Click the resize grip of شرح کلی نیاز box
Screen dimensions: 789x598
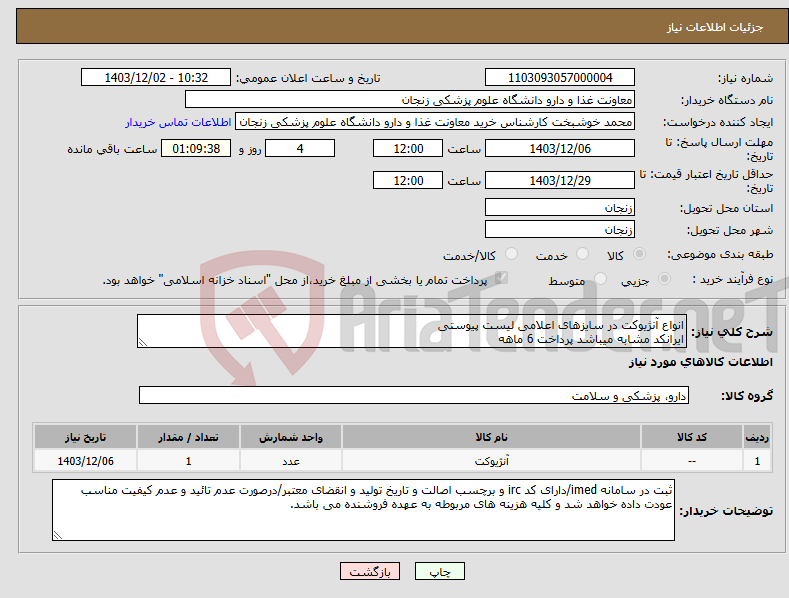pyautogui.click(x=143, y=342)
